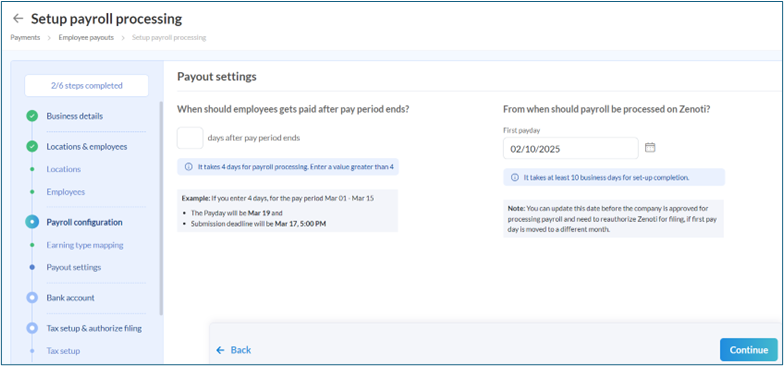This screenshot has width=784, height=366.
Task: Select Earning type mapping sub-step
Action: (85, 245)
